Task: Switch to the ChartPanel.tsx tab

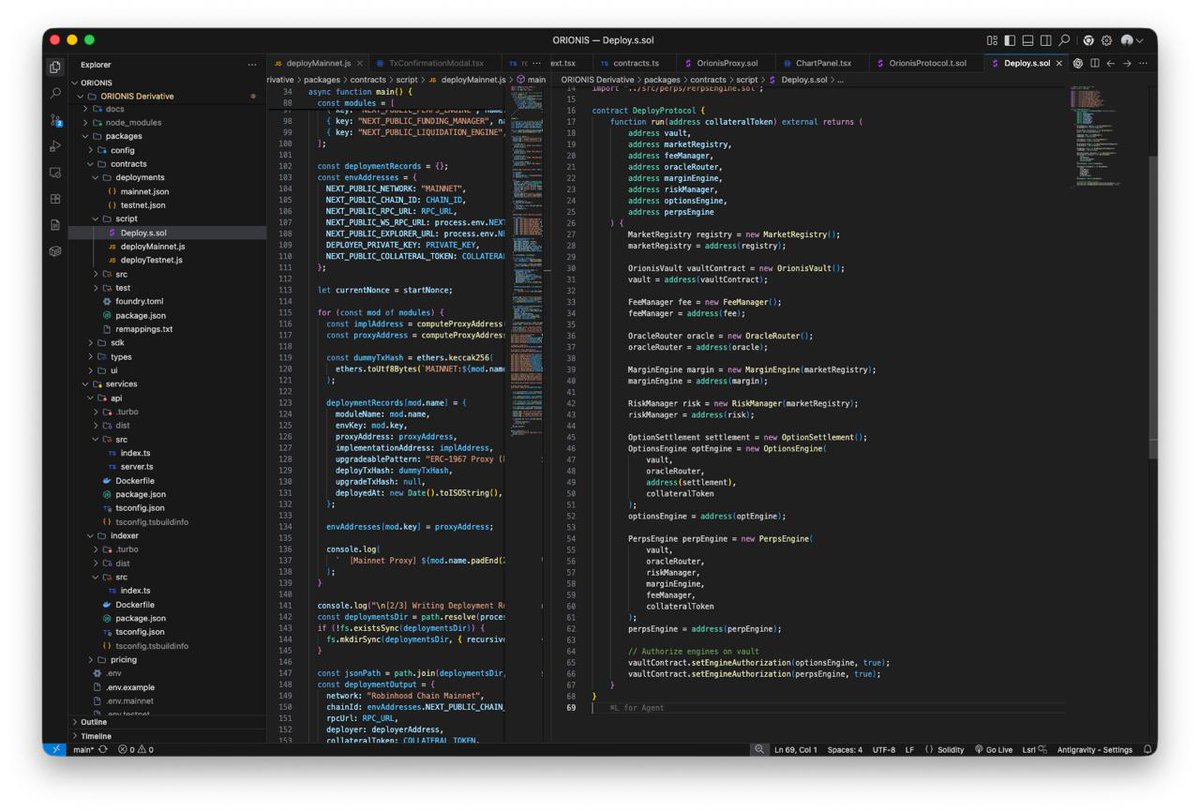Action: [x=824, y=63]
